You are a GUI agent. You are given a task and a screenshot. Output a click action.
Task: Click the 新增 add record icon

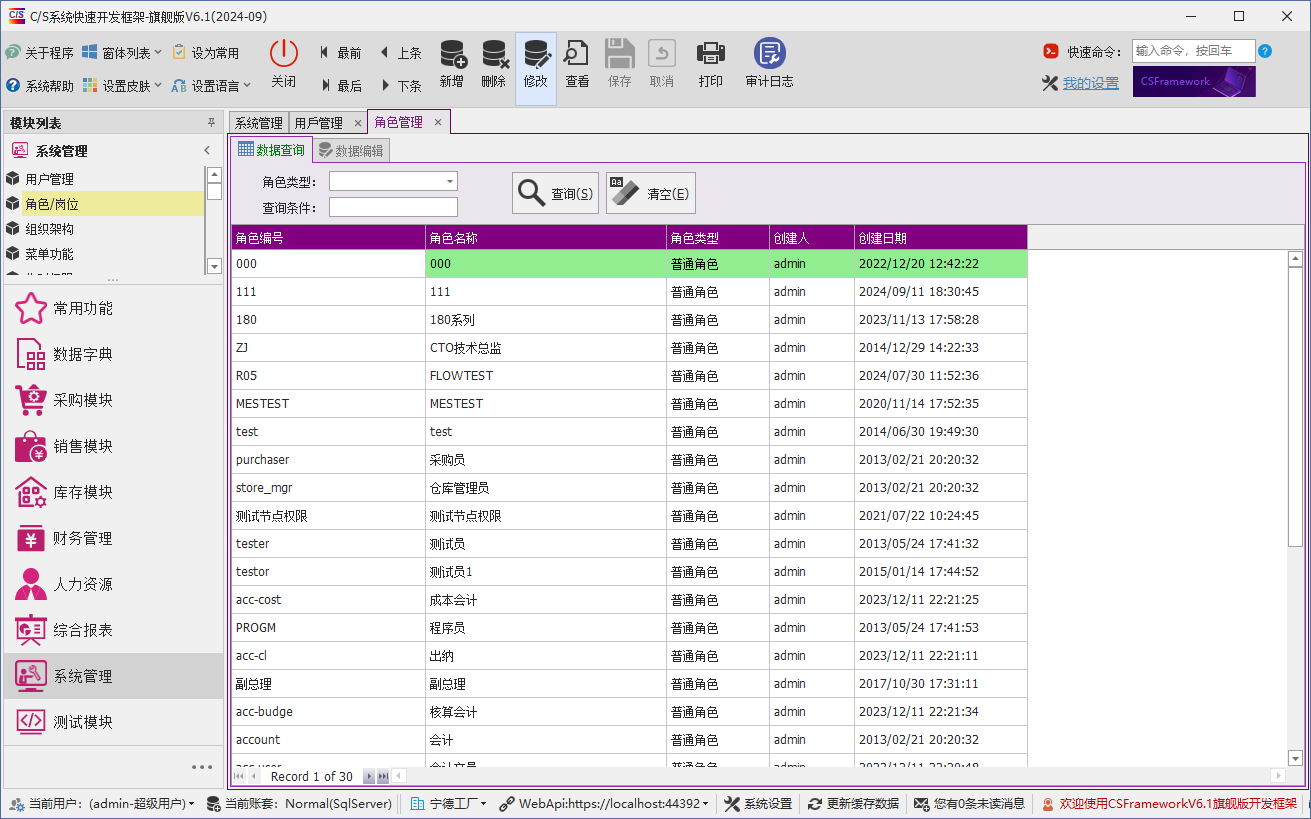click(x=452, y=53)
